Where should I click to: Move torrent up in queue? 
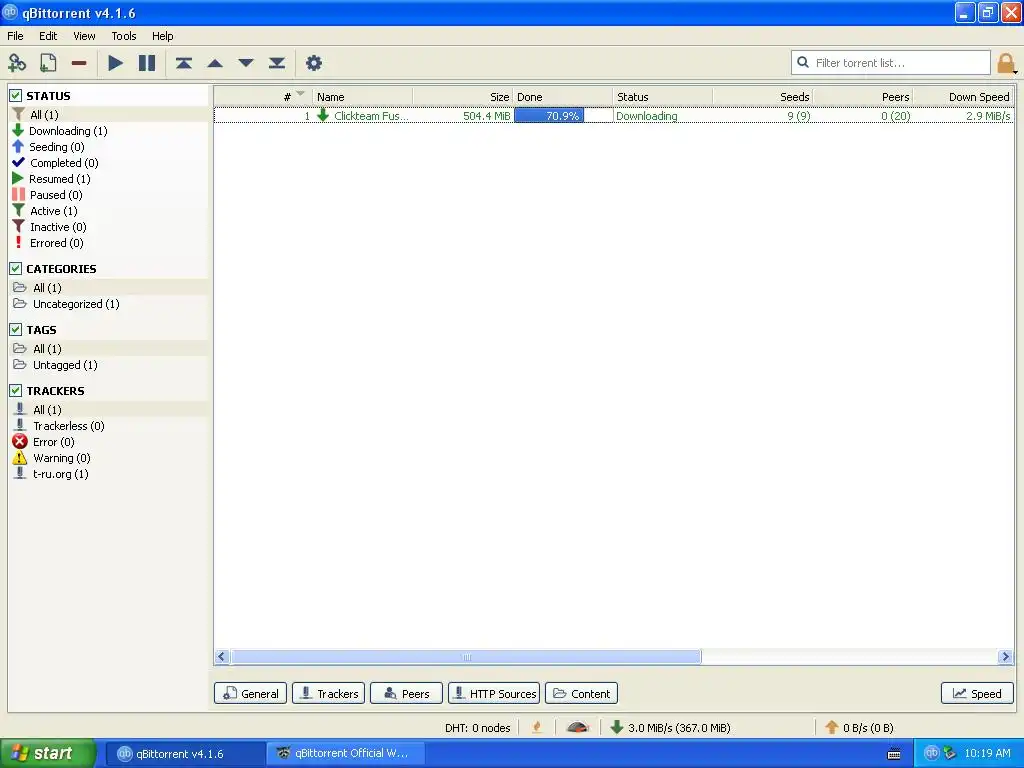point(215,63)
